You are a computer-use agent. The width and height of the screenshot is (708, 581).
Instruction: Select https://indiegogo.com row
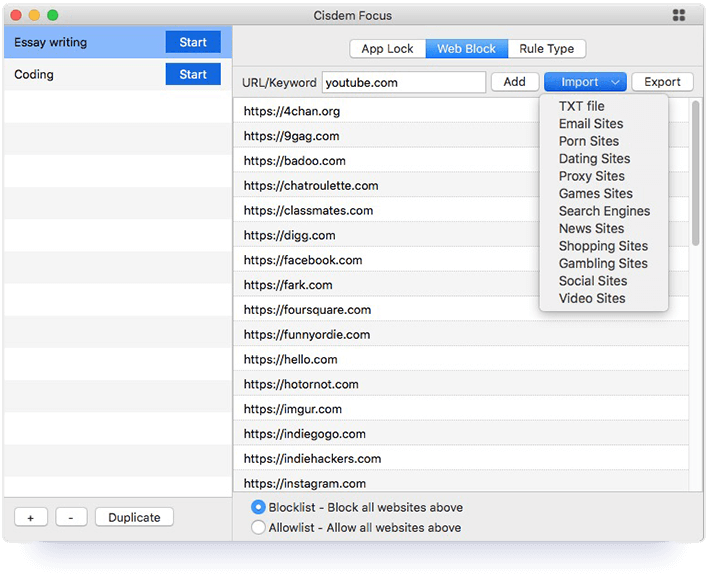coord(461,434)
